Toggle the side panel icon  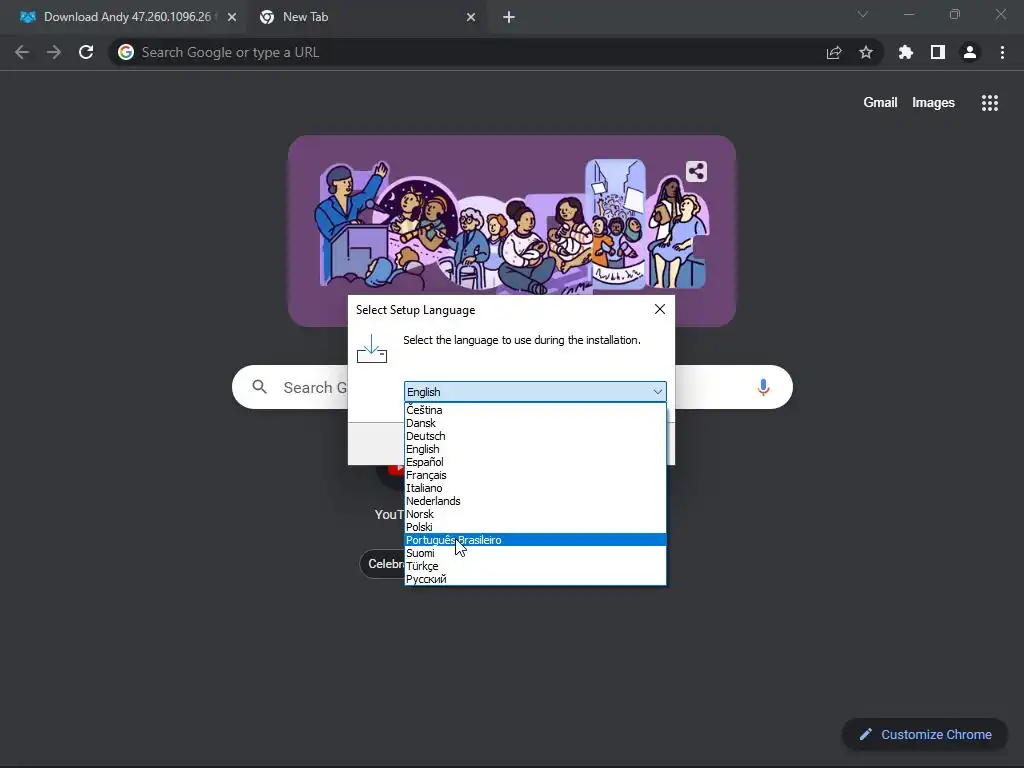[x=938, y=52]
